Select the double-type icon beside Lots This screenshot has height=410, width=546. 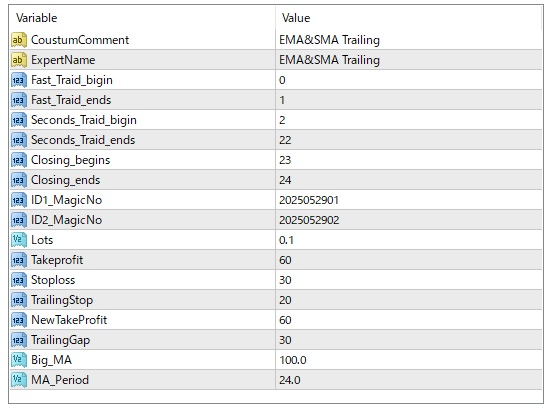point(19,240)
